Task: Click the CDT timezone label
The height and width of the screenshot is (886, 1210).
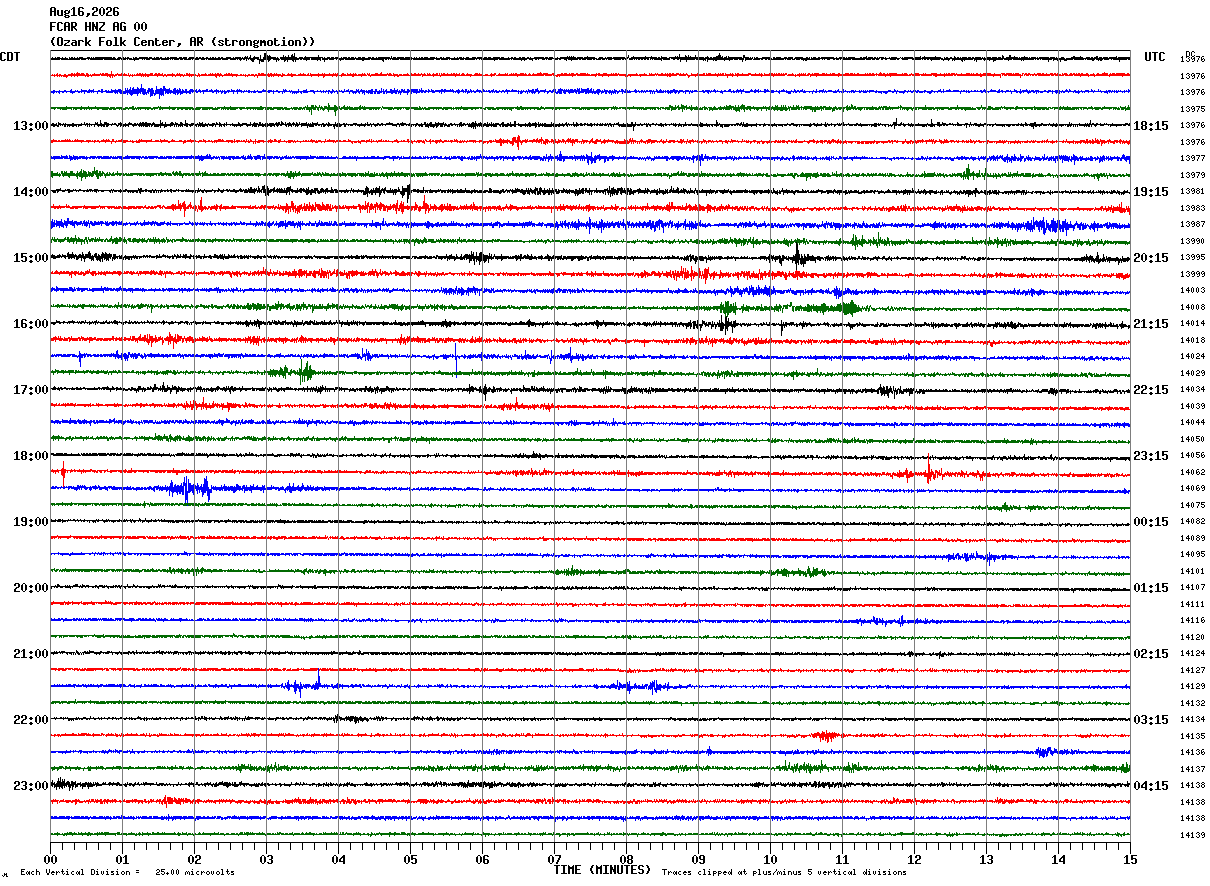Action: click(10, 57)
